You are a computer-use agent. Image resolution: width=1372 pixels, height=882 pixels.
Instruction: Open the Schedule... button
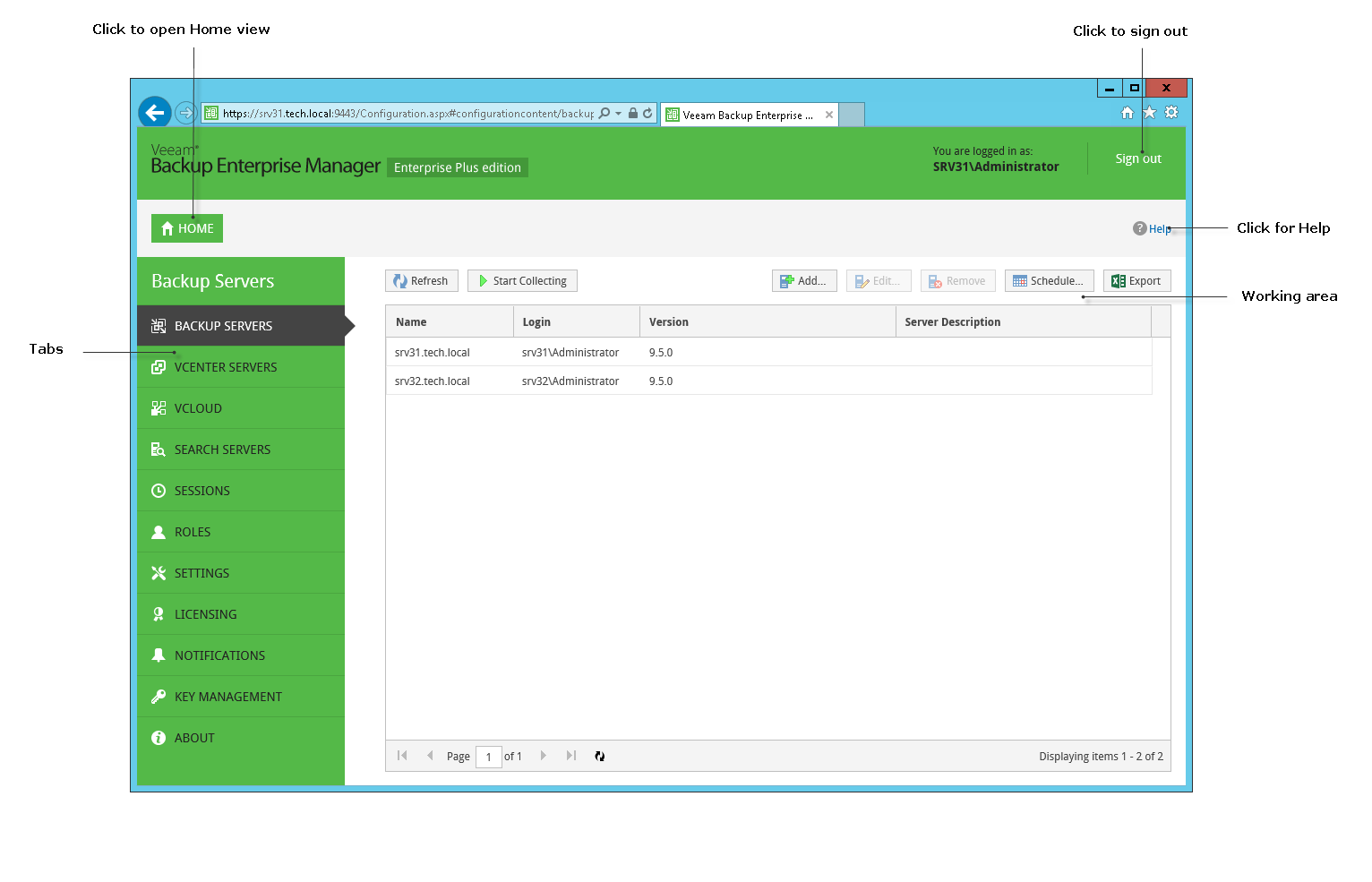point(1049,281)
